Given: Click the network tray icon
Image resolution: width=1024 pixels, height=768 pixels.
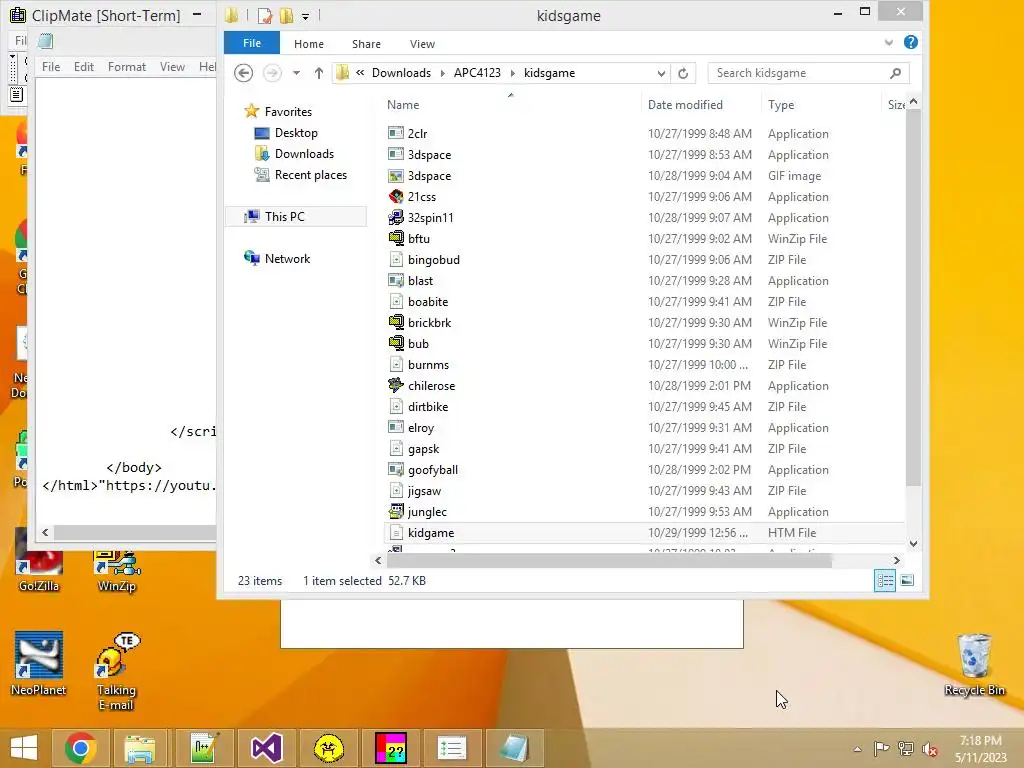Looking at the screenshot, I should tap(905, 748).
